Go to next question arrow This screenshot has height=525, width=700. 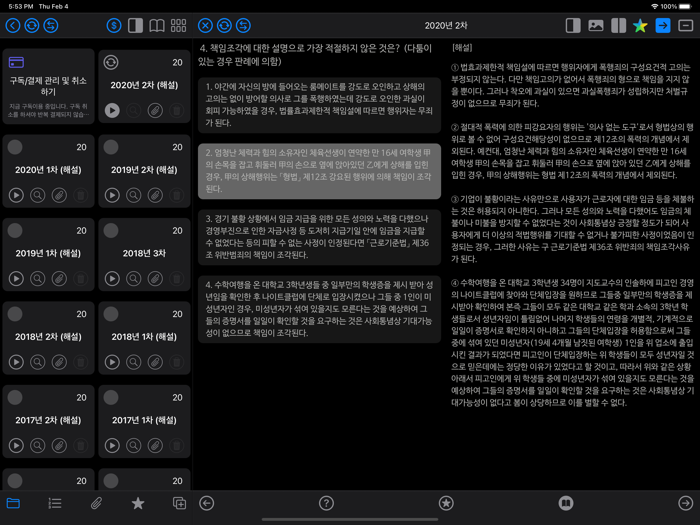click(685, 503)
